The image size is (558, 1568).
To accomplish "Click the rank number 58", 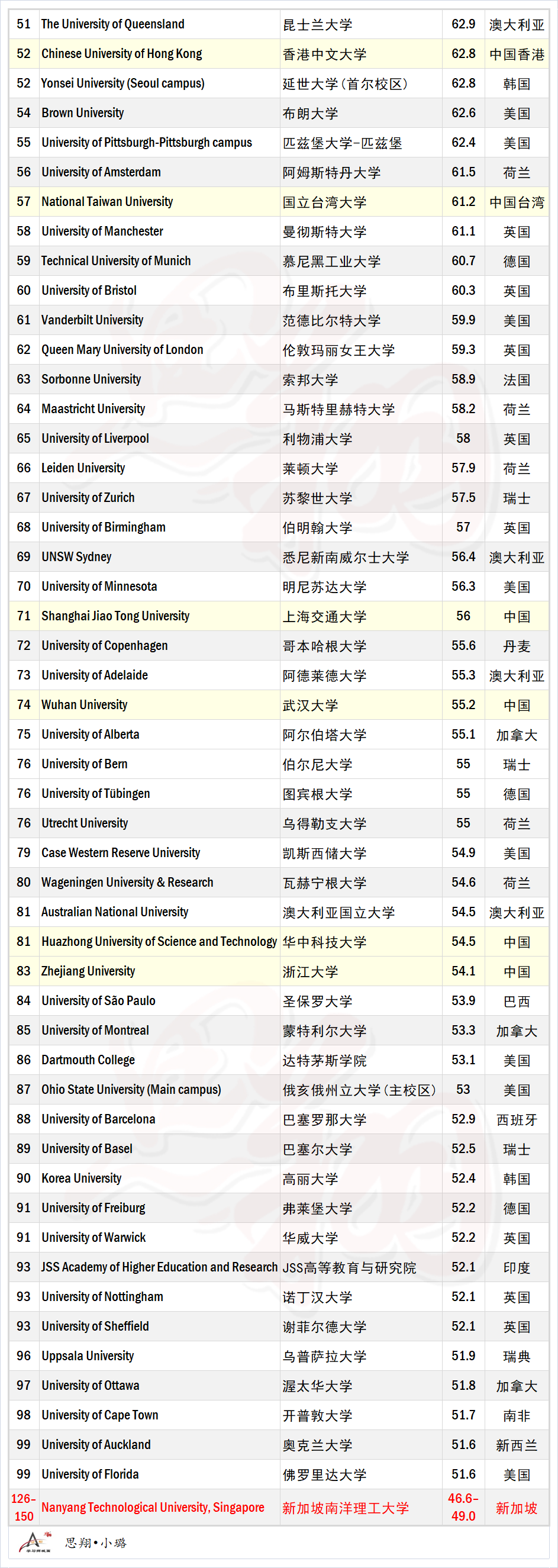I will point(24,231).
